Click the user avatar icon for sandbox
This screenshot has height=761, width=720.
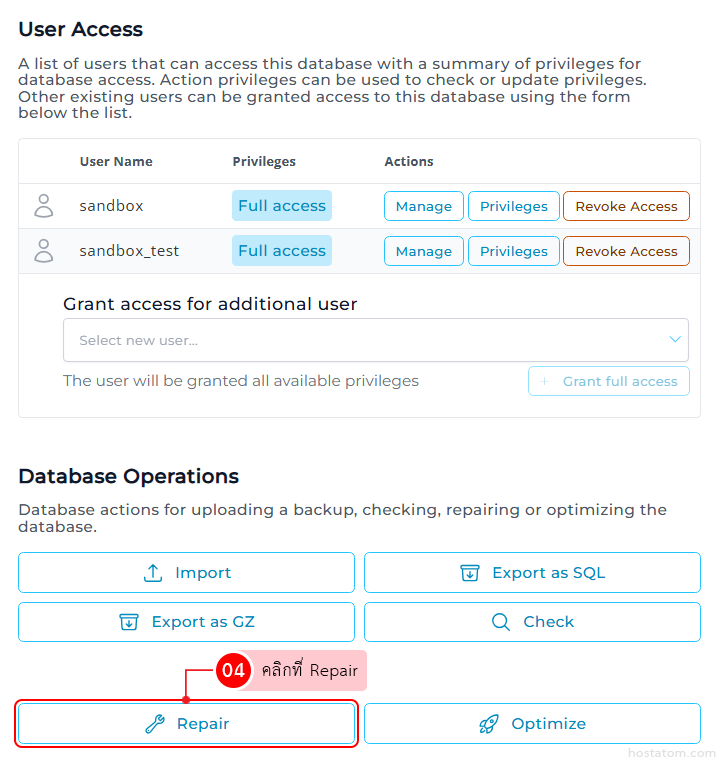tap(44, 206)
